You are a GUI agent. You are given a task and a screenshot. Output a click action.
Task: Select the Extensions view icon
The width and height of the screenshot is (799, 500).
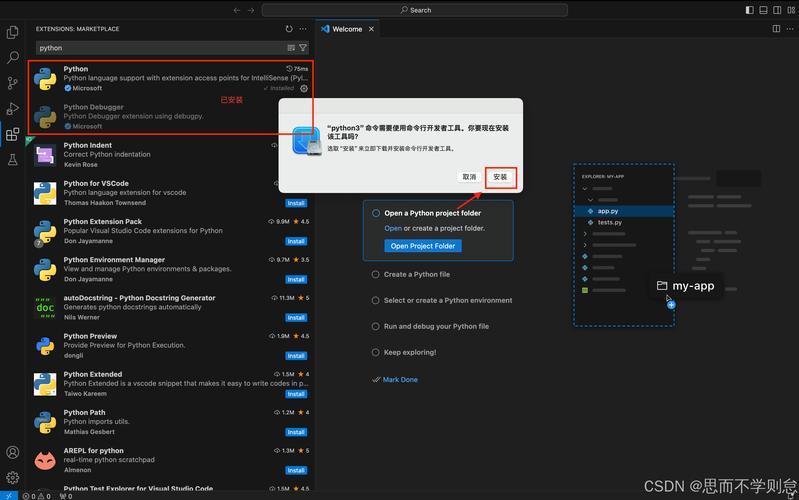pyautogui.click(x=13, y=135)
